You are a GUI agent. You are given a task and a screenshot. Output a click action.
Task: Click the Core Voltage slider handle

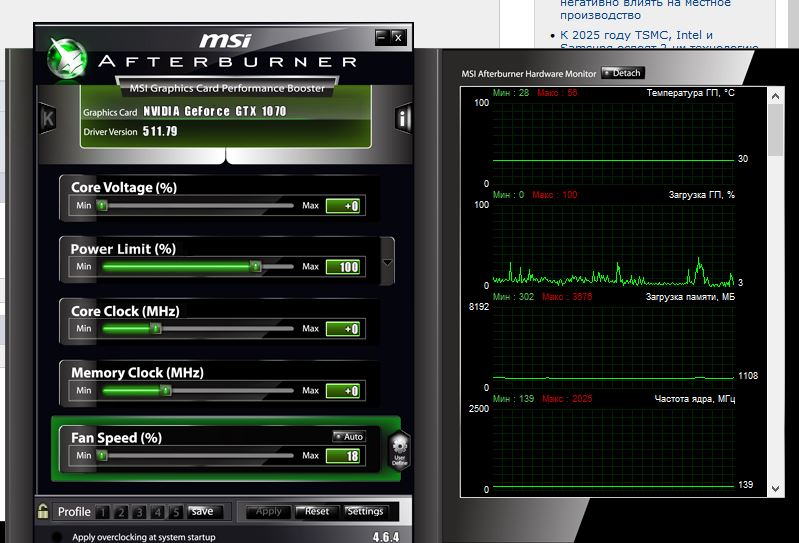tap(102, 205)
